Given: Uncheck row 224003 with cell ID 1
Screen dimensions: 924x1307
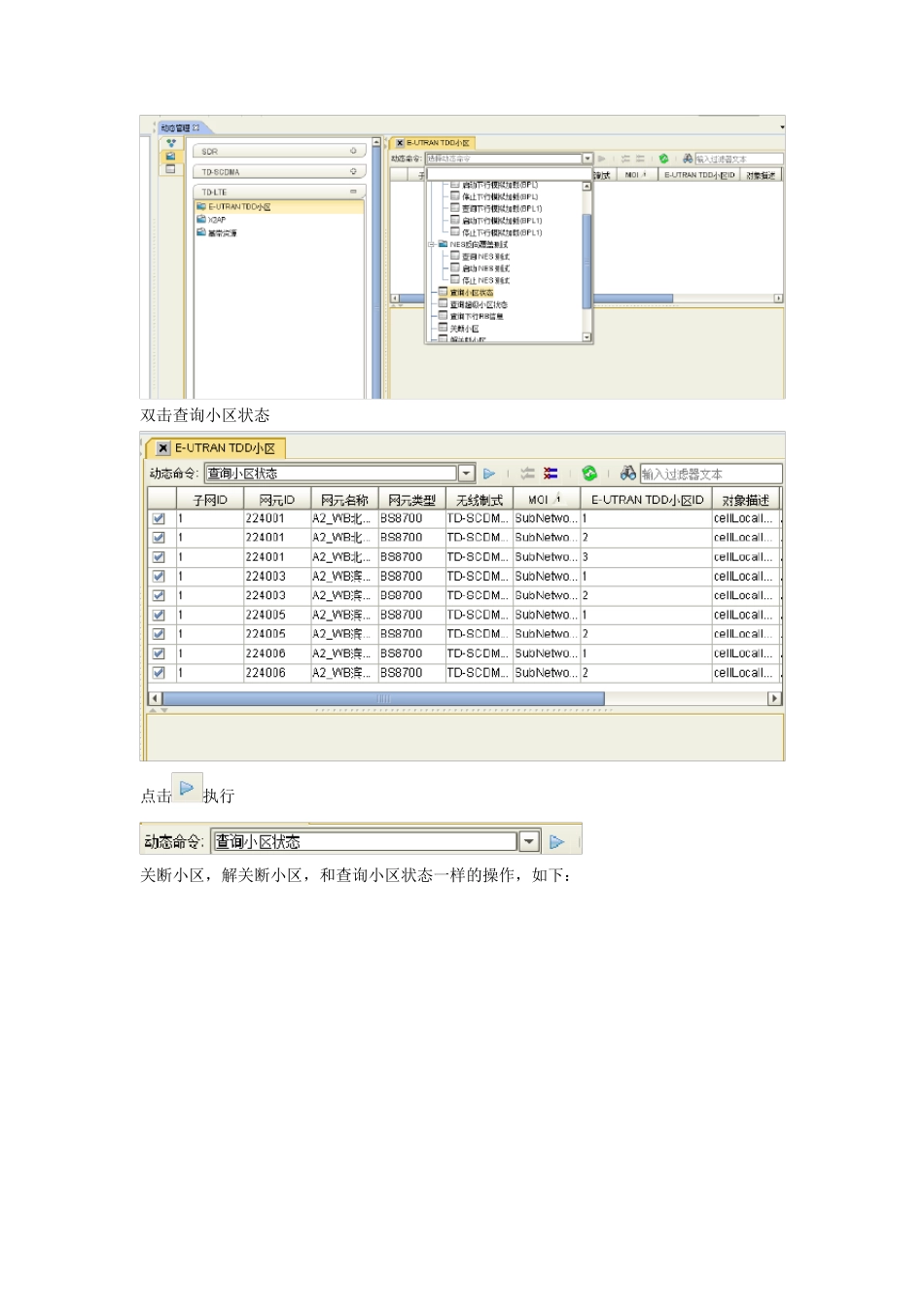Looking at the screenshot, I should click(159, 577).
